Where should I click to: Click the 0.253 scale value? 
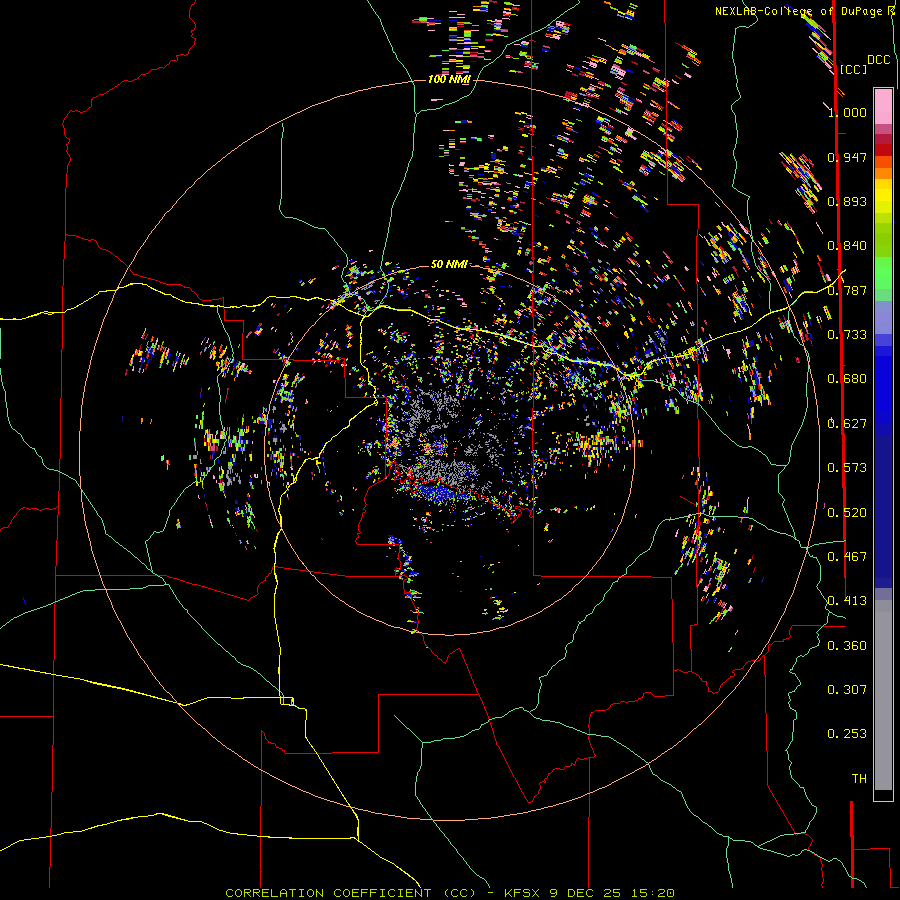coord(847,734)
